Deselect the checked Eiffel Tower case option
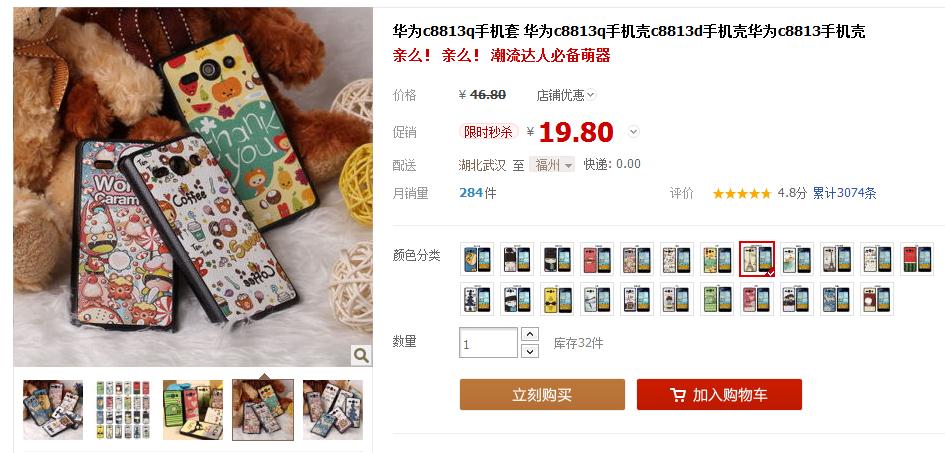This screenshot has height=453, width=945. (757, 258)
